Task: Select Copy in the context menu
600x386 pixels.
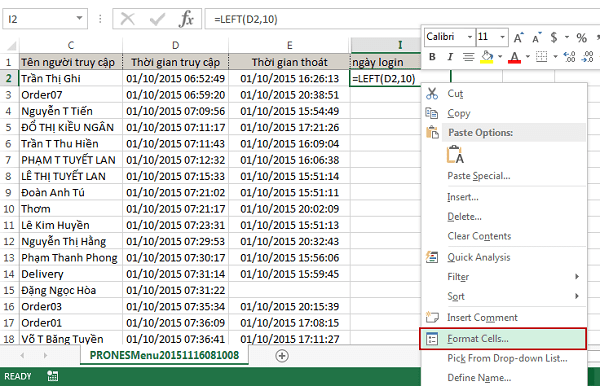Action: 458,113
